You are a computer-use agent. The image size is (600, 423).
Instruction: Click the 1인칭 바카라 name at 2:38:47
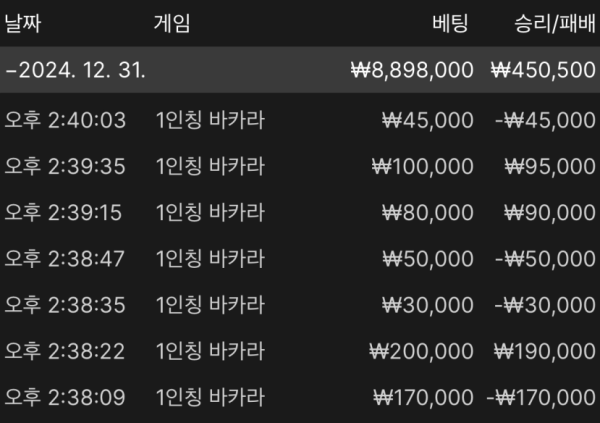210,259
